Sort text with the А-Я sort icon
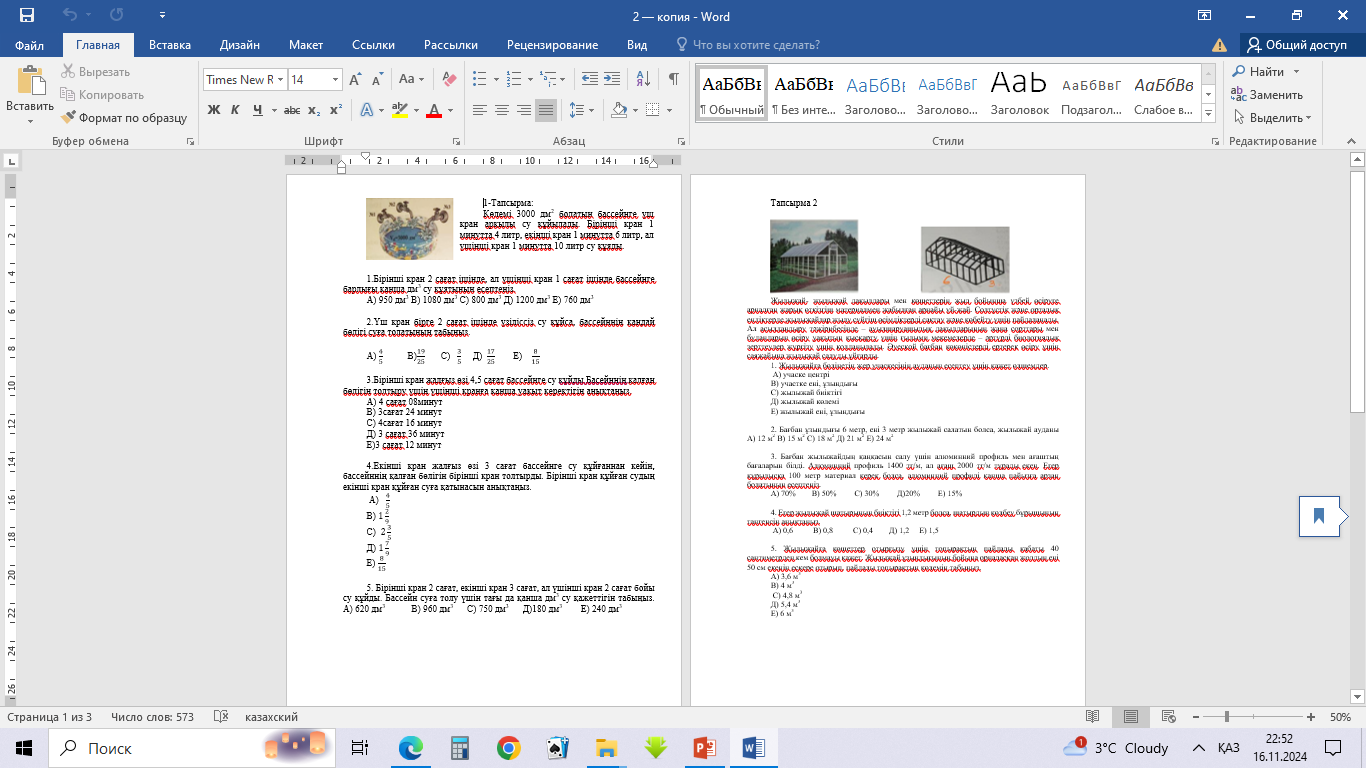This screenshot has height=768, width=1366. [642, 79]
